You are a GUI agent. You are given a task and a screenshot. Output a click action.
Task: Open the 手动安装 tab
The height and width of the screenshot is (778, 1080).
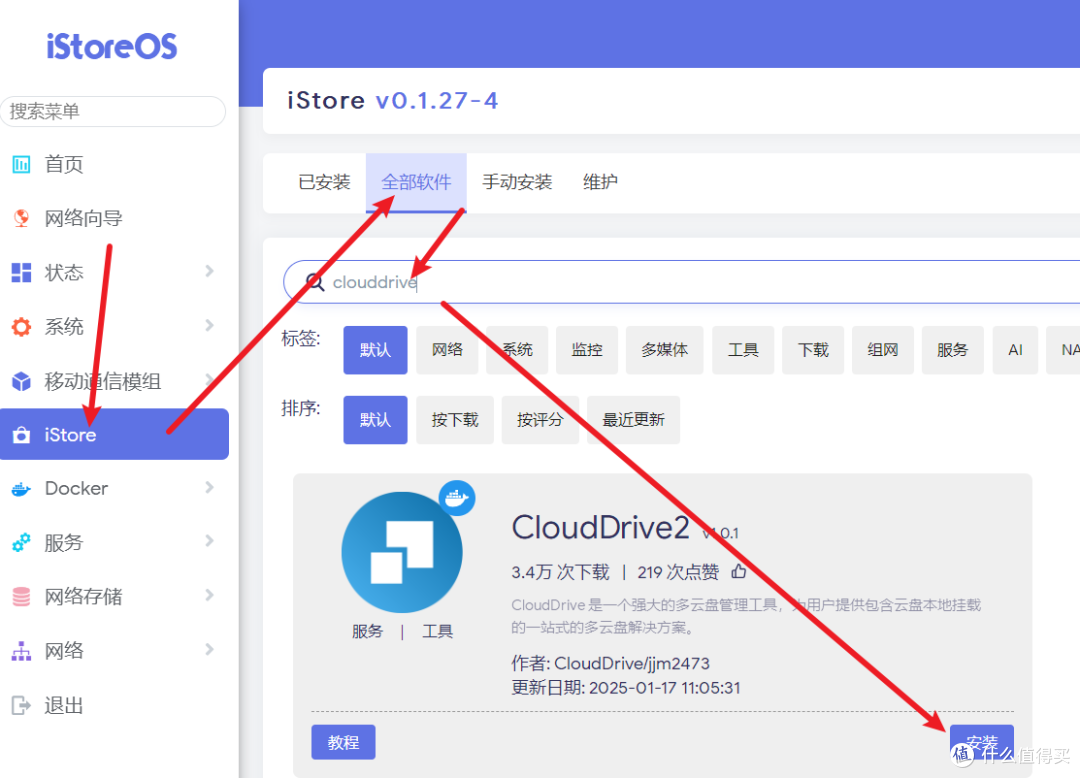517,182
